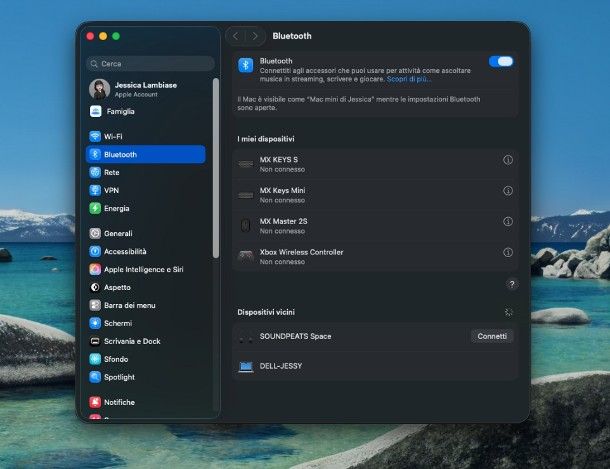Image resolution: width=610 pixels, height=469 pixels.
Task: Select Wi-Fi label in the sidebar
Action: point(113,136)
